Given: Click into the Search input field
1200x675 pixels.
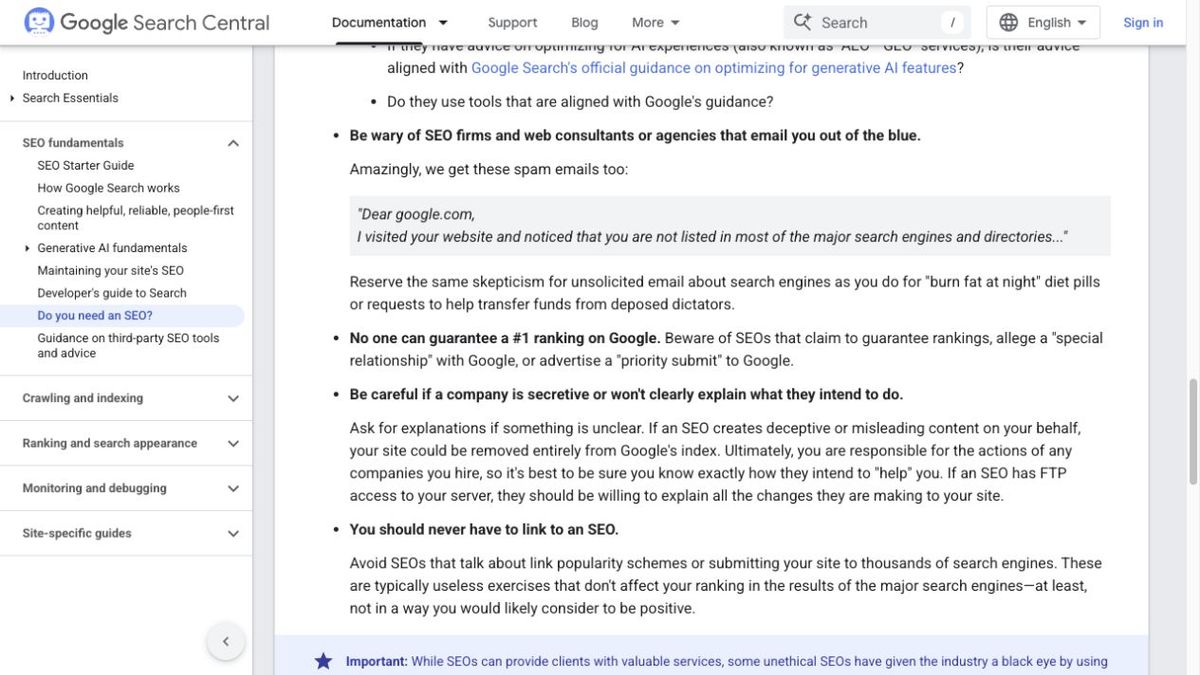Looking at the screenshot, I should point(877,22).
